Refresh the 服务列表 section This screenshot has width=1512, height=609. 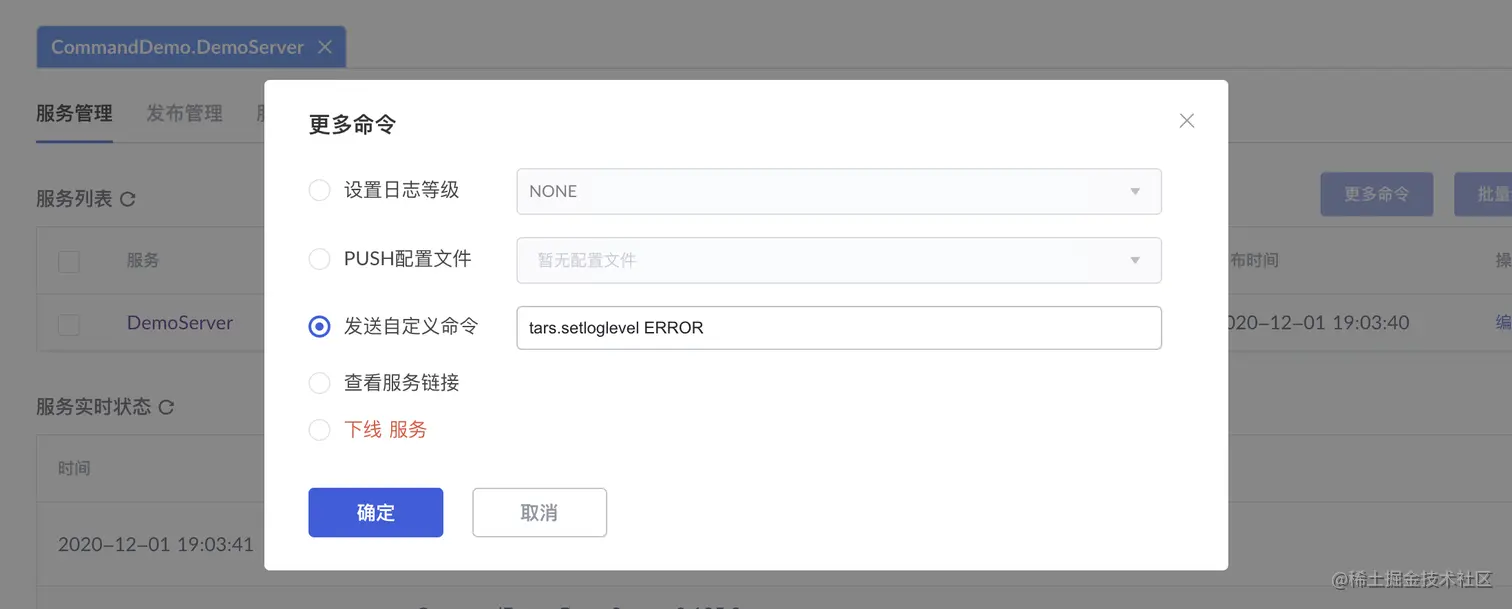tap(127, 199)
